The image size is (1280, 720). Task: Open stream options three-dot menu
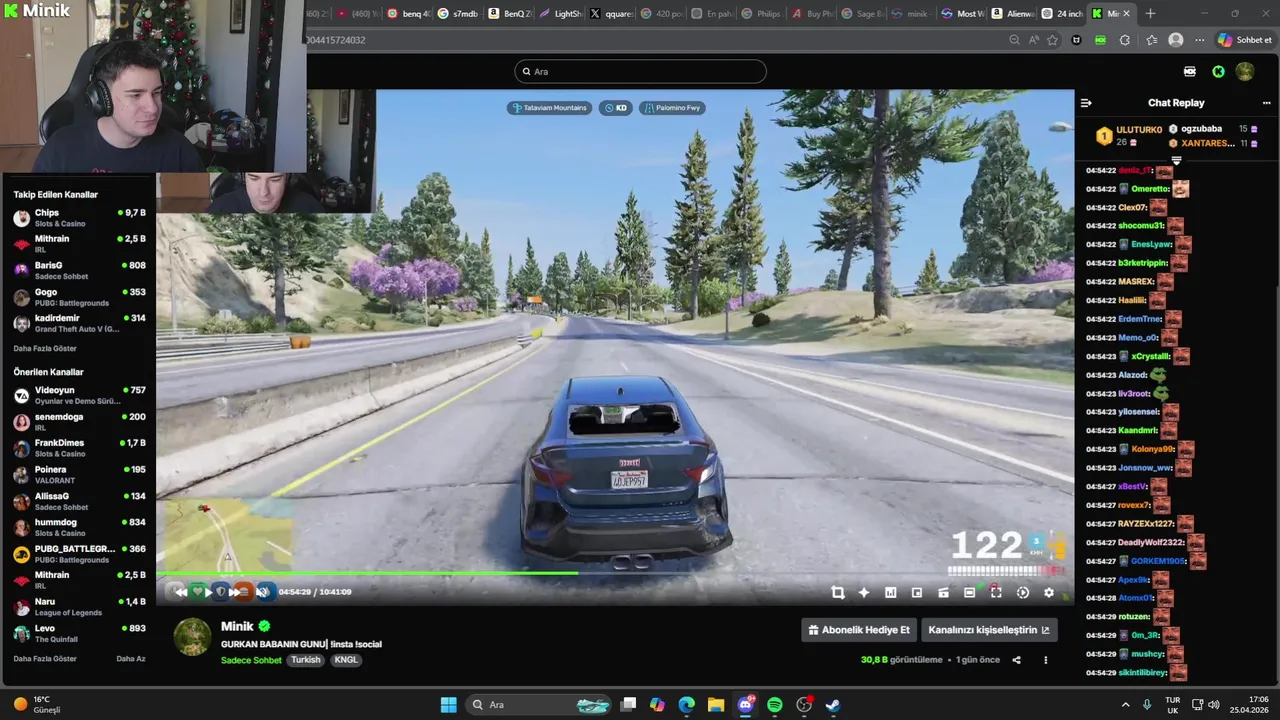1046,660
